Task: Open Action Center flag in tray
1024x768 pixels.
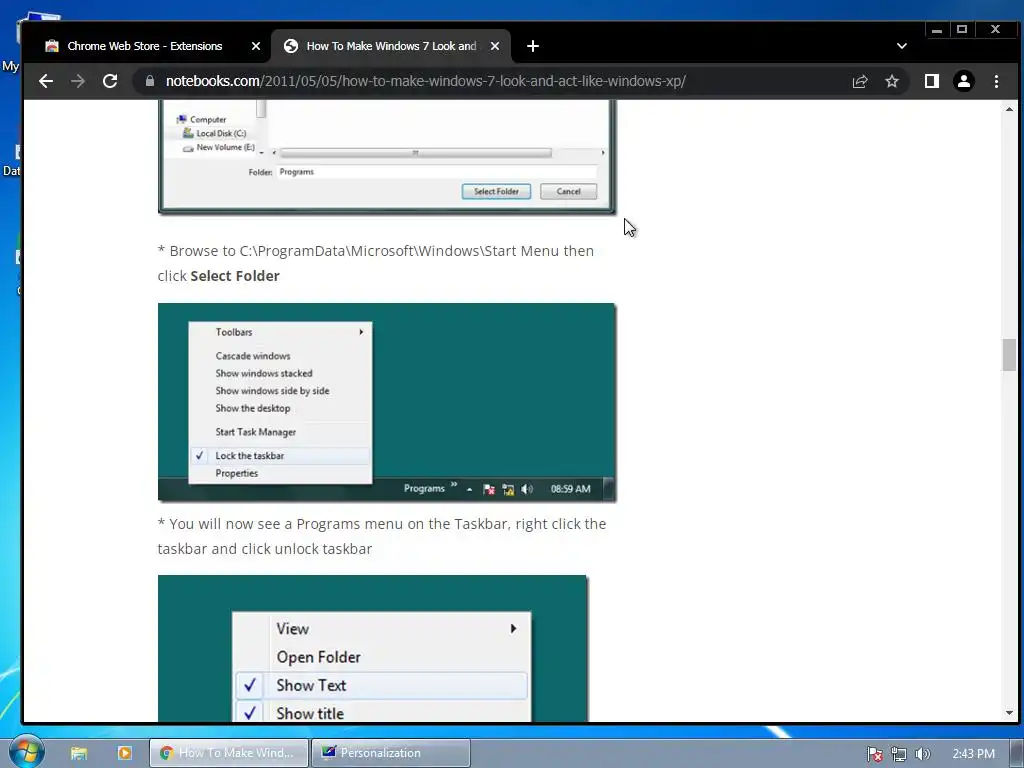Action: coord(874,754)
